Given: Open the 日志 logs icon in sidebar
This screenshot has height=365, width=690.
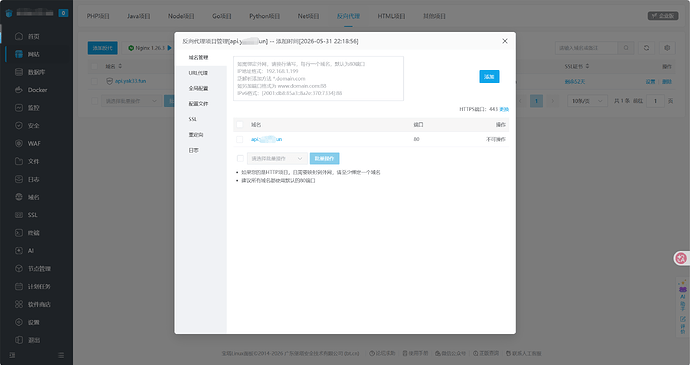Looking at the screenshot, I should tap(19, 179).
